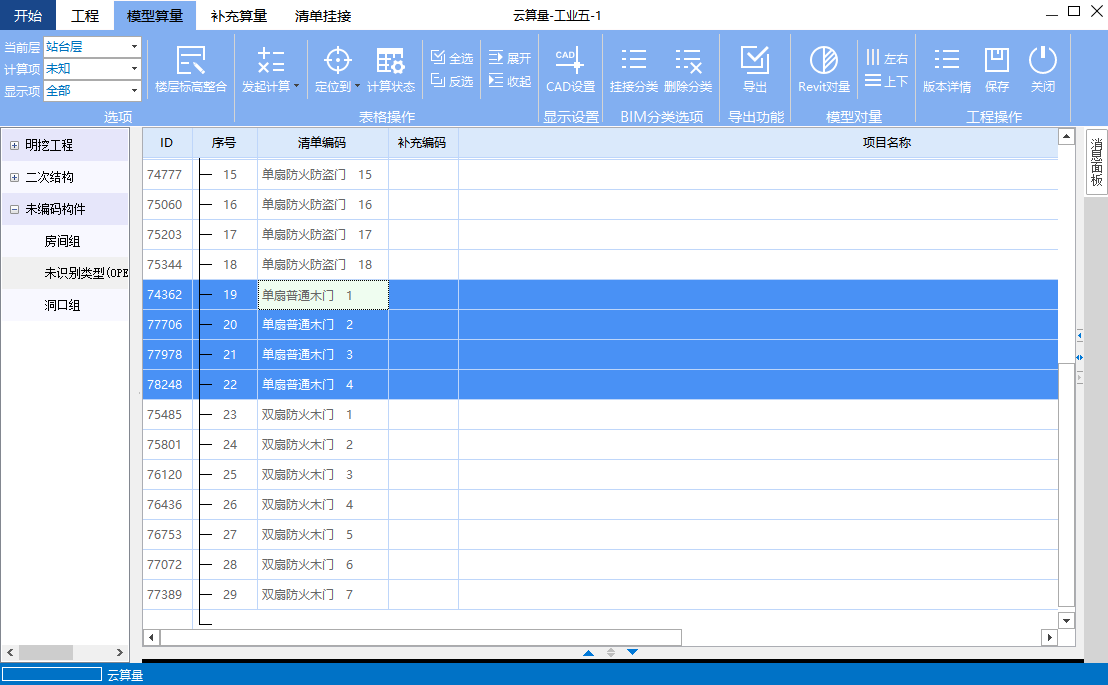Open the 消息面板 side panel
The width and height of the screenshot is (1108, 685).
[x=1096, y=163]
